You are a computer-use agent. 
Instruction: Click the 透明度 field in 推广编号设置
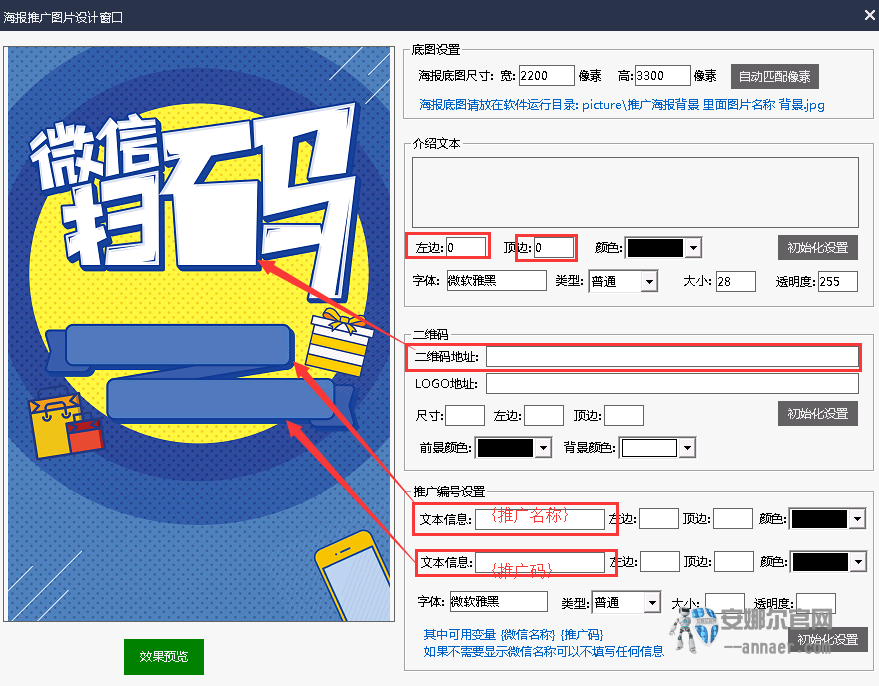pos(816,604)
